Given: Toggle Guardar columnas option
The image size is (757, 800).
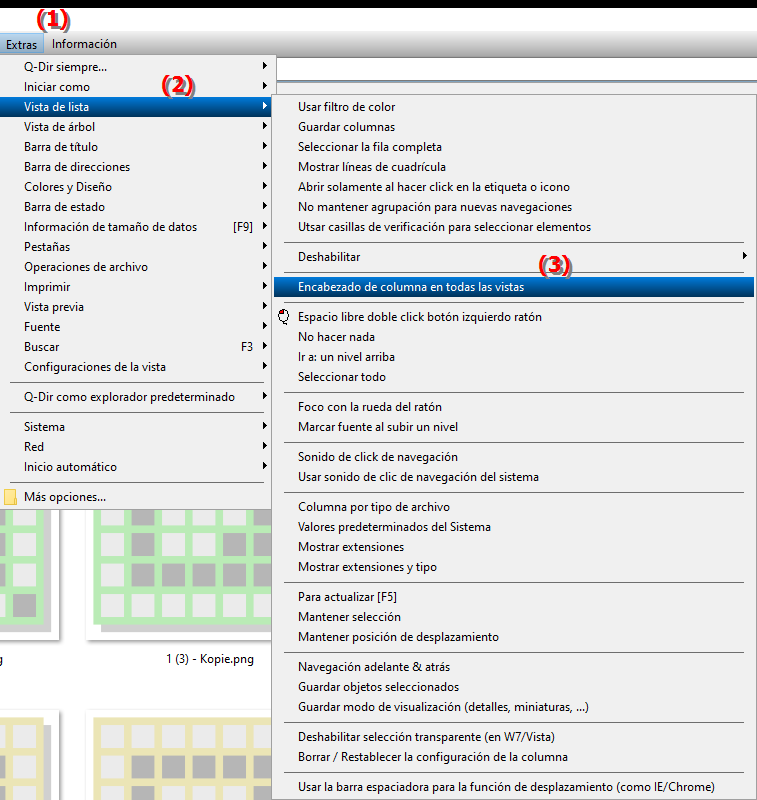Looking at the screenshot, I should click(x=514, y=127).
